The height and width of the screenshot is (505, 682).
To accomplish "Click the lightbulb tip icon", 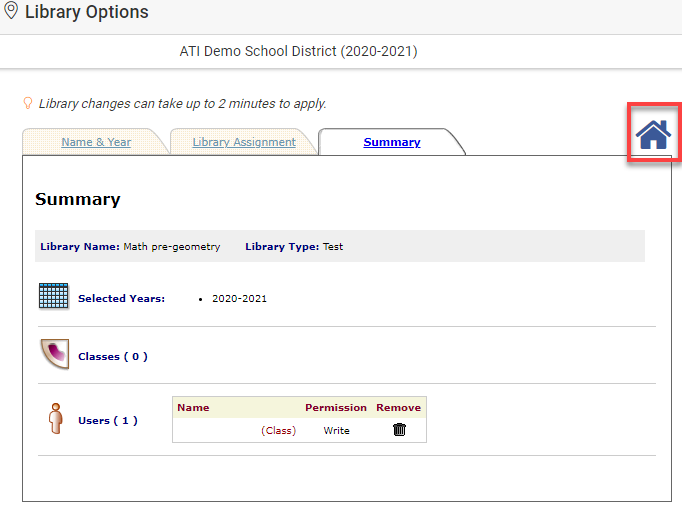I will coord(28,103).
